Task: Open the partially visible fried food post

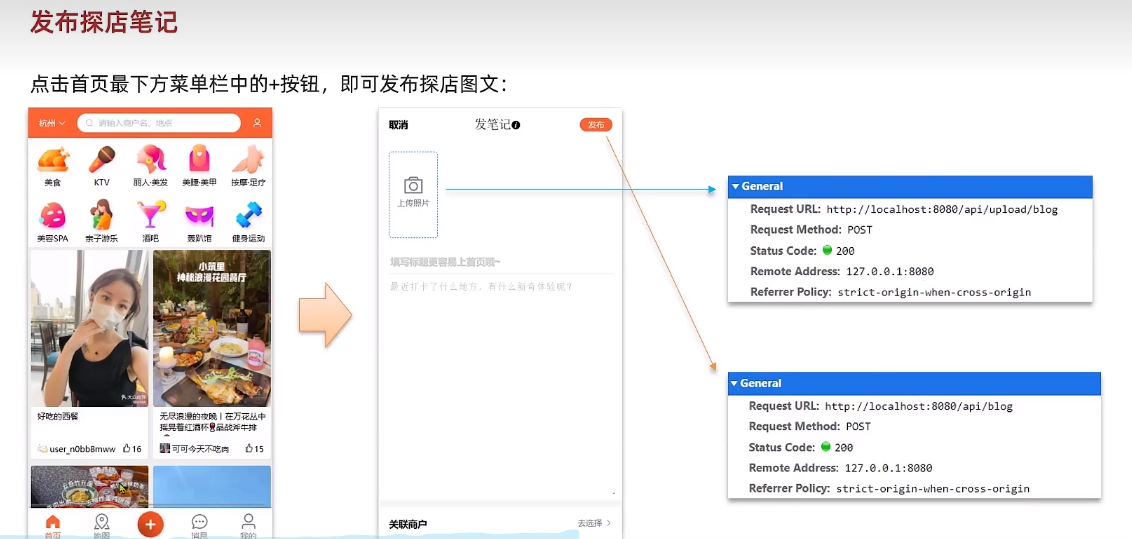Action: click(x=90, y=487)
